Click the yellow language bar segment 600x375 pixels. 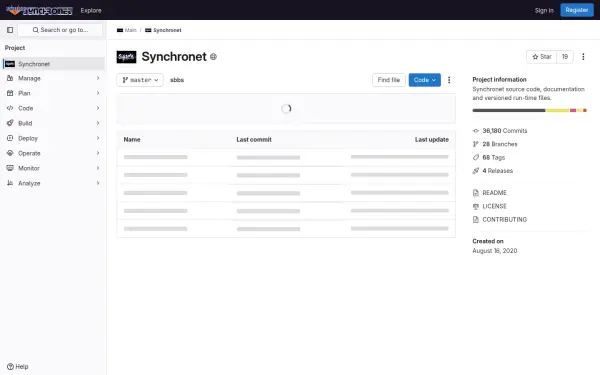coord(557,110)
